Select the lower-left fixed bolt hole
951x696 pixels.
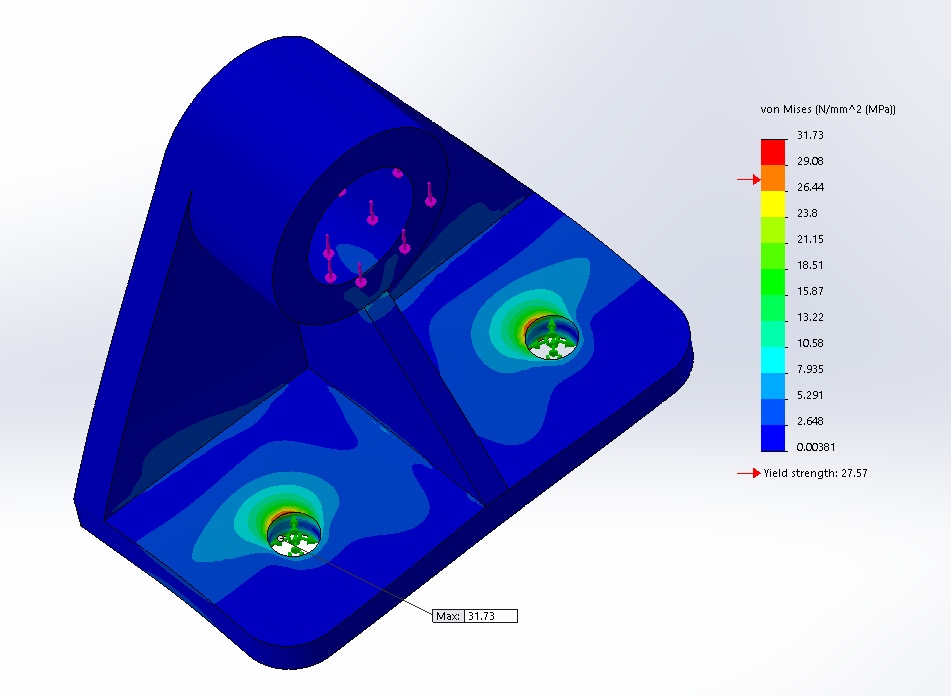294,535
